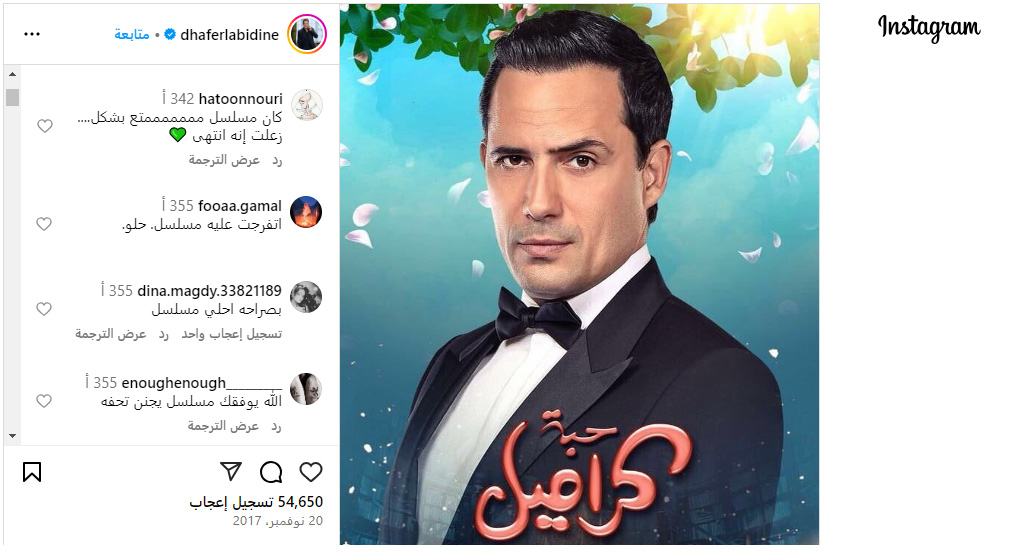
Task: Like enoughenough's comment
Action: coord(44,400)
